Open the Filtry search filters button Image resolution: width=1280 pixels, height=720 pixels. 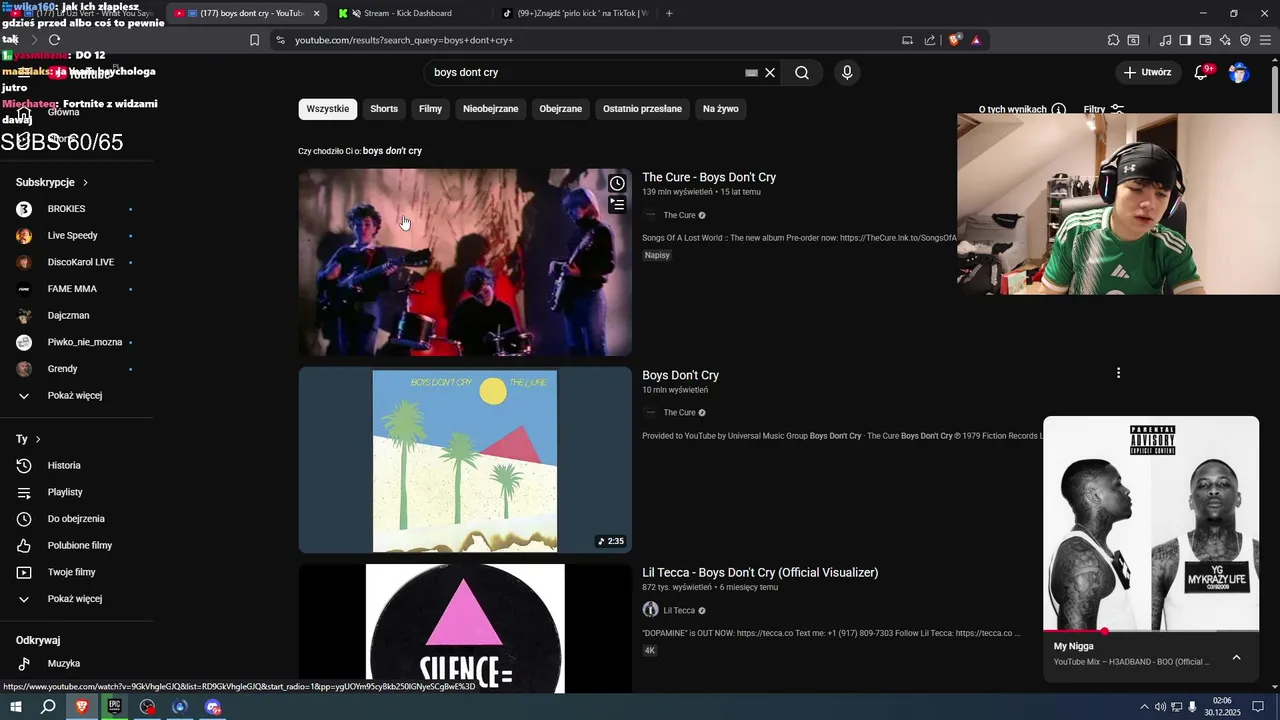1104,109
